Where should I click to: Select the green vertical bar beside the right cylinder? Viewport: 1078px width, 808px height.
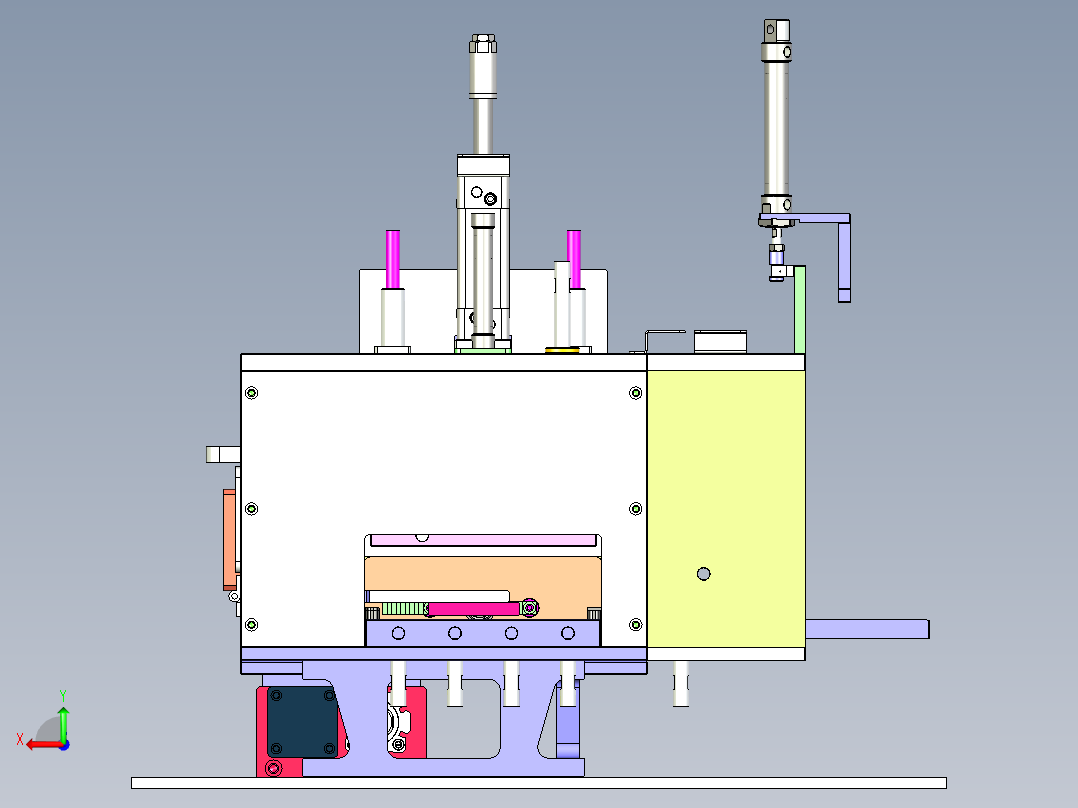pyautogui.click(x=800, y=309)
